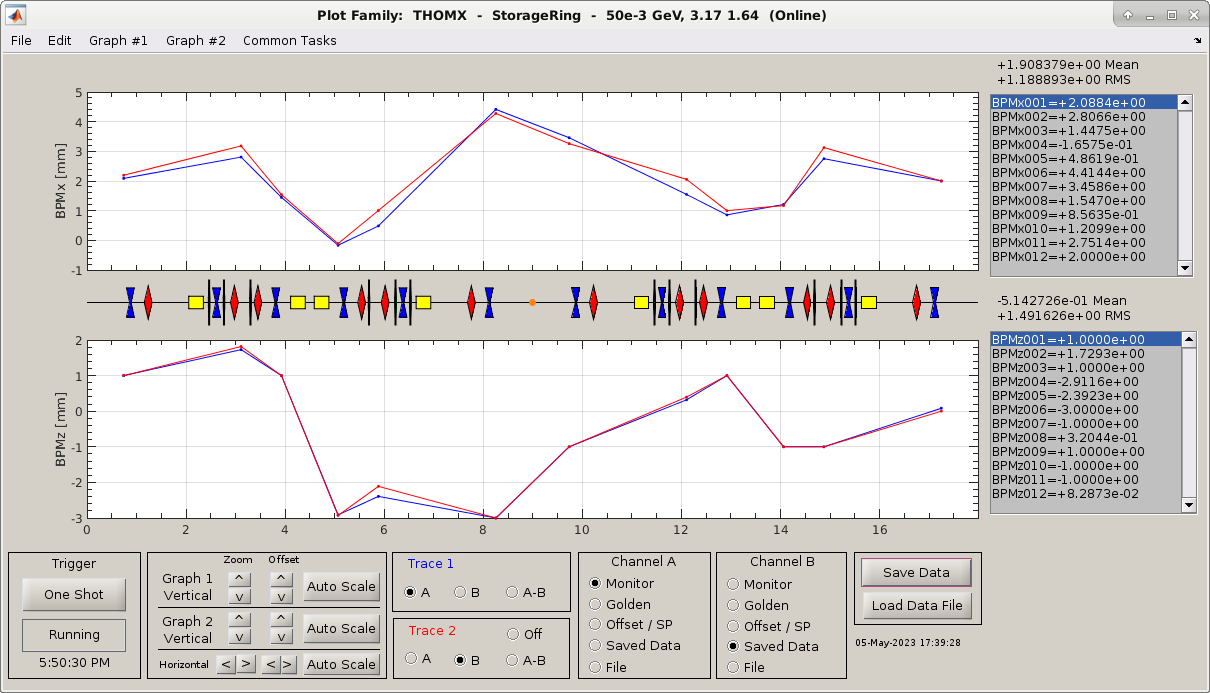Image resolution: width=1210 pixels, height=693 pixels.
Task: Select Trace 1 option A-B
Action: click(512, 592)
